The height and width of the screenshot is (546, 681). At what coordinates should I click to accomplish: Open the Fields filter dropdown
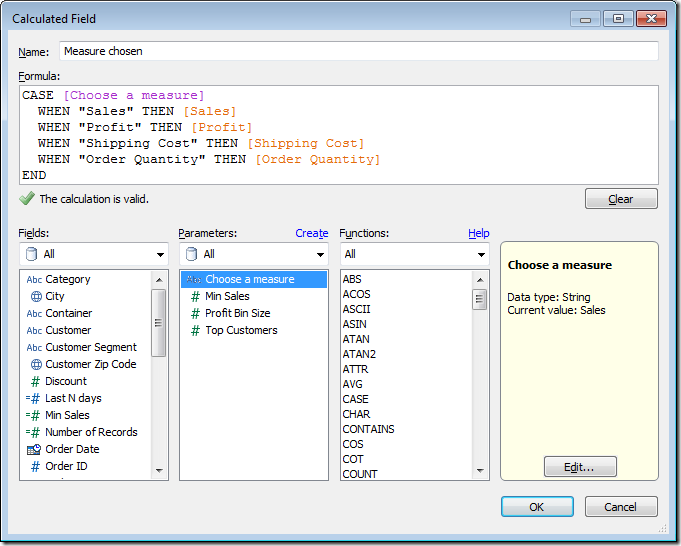tap(93, 254)
